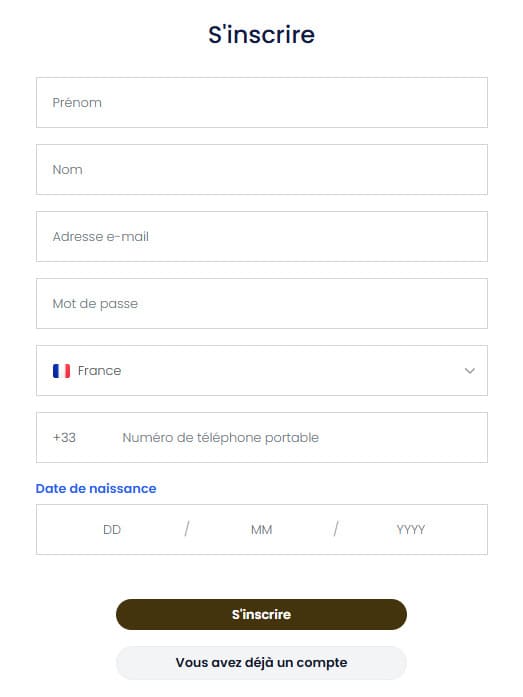
Task: Select the DD day field
Action: coord(112,529)
